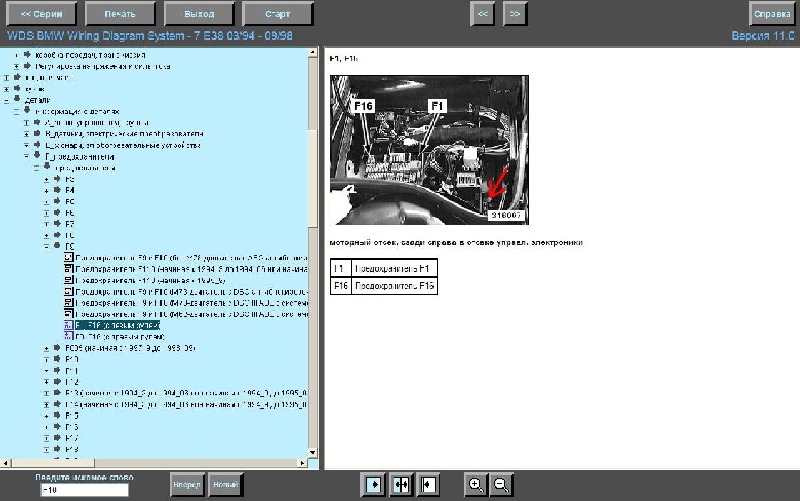
Task: Go to next page with >> button
Action: pyautogui.click(x=515, y=14)
